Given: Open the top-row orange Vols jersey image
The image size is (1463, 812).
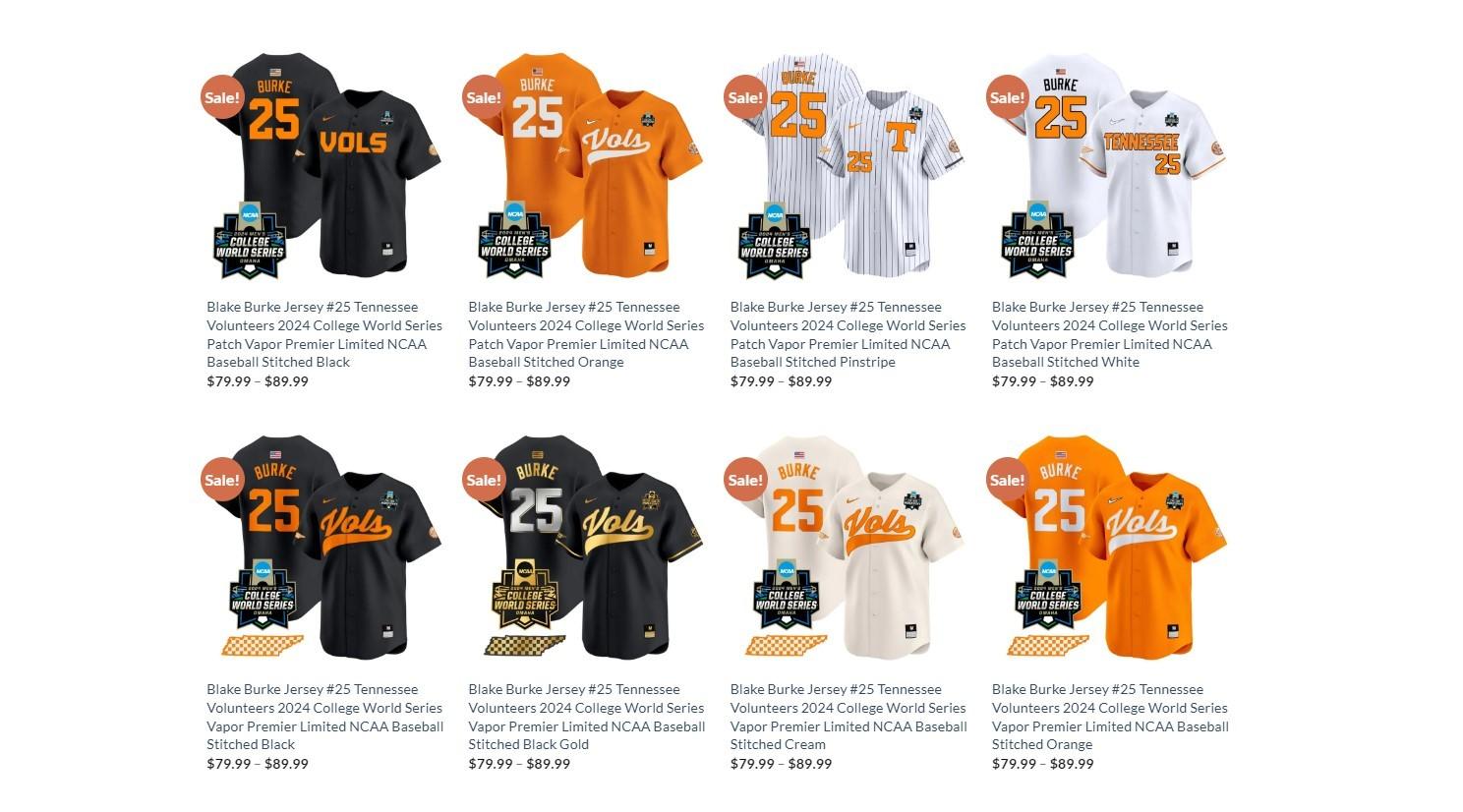Looking at the screenshot, I should (x=587, y=165).
